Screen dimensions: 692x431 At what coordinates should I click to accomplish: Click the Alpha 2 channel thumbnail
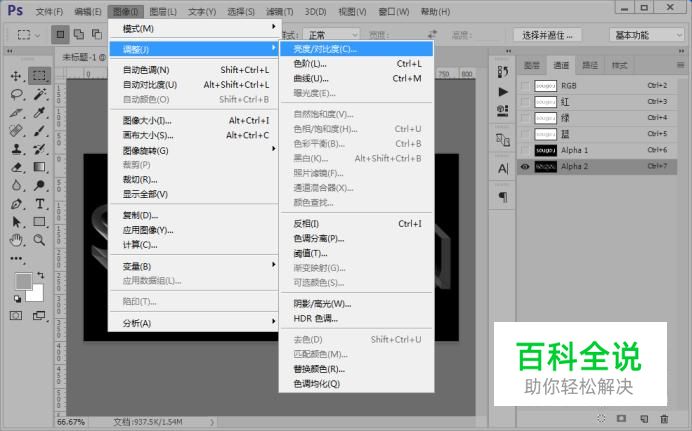coord(545,167)
